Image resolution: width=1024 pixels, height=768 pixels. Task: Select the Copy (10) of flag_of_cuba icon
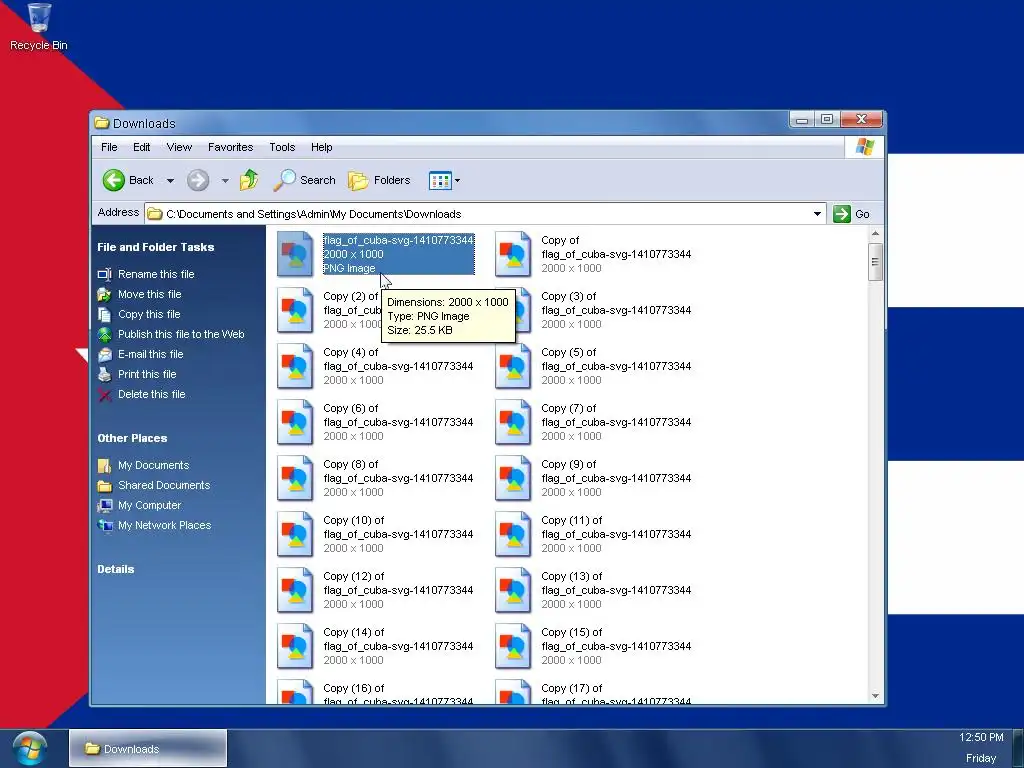pos(295,535)
